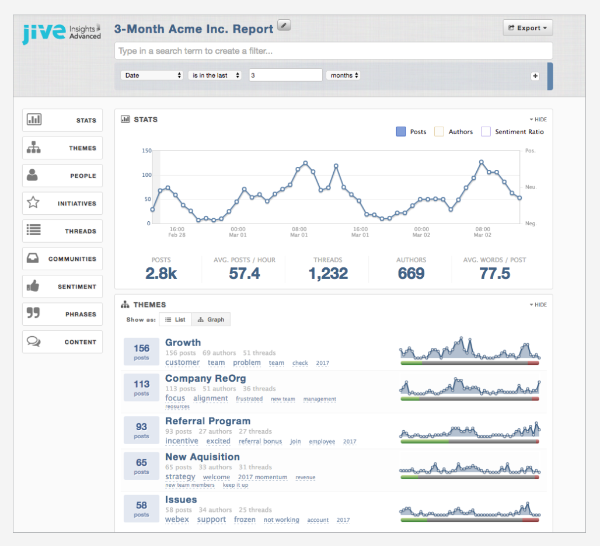Viewport: 600px width, 546px height.
Task: Click the Growth sentiment color bar
Action: pos(470,363)
